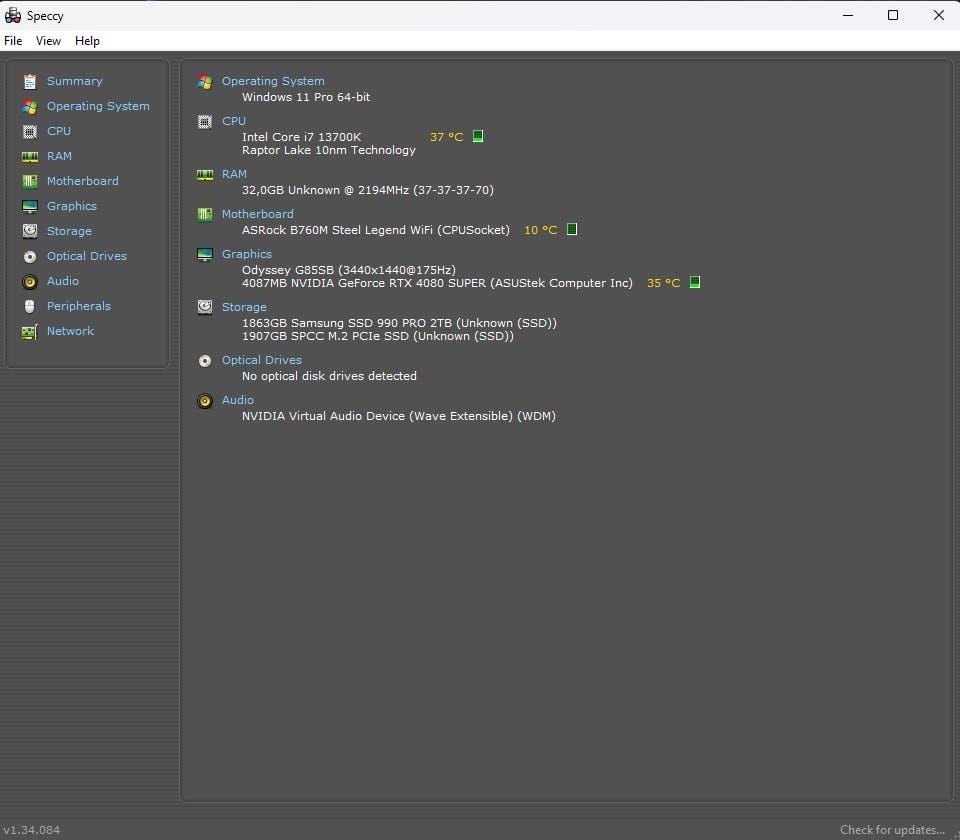Image resolution: width=960 pixels, height=840 pixels.
Task: Click the CPU heading link in main panel
Action: tap(233, 121)
